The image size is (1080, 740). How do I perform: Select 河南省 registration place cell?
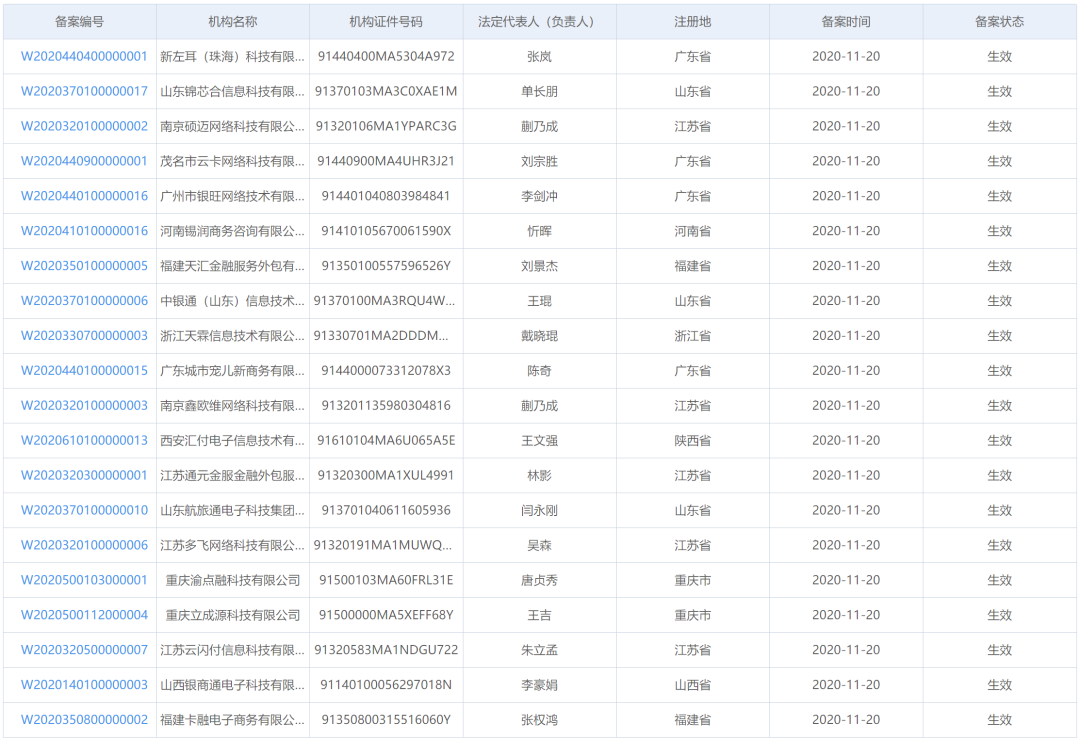pos(693,231)
